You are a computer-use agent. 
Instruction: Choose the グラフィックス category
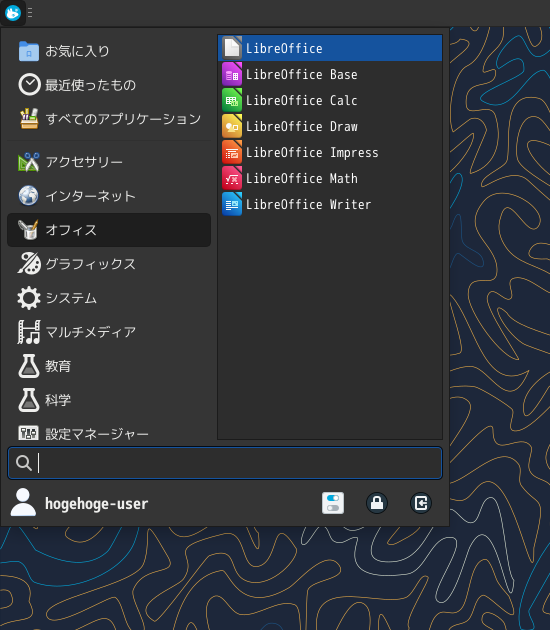(109, 264)
